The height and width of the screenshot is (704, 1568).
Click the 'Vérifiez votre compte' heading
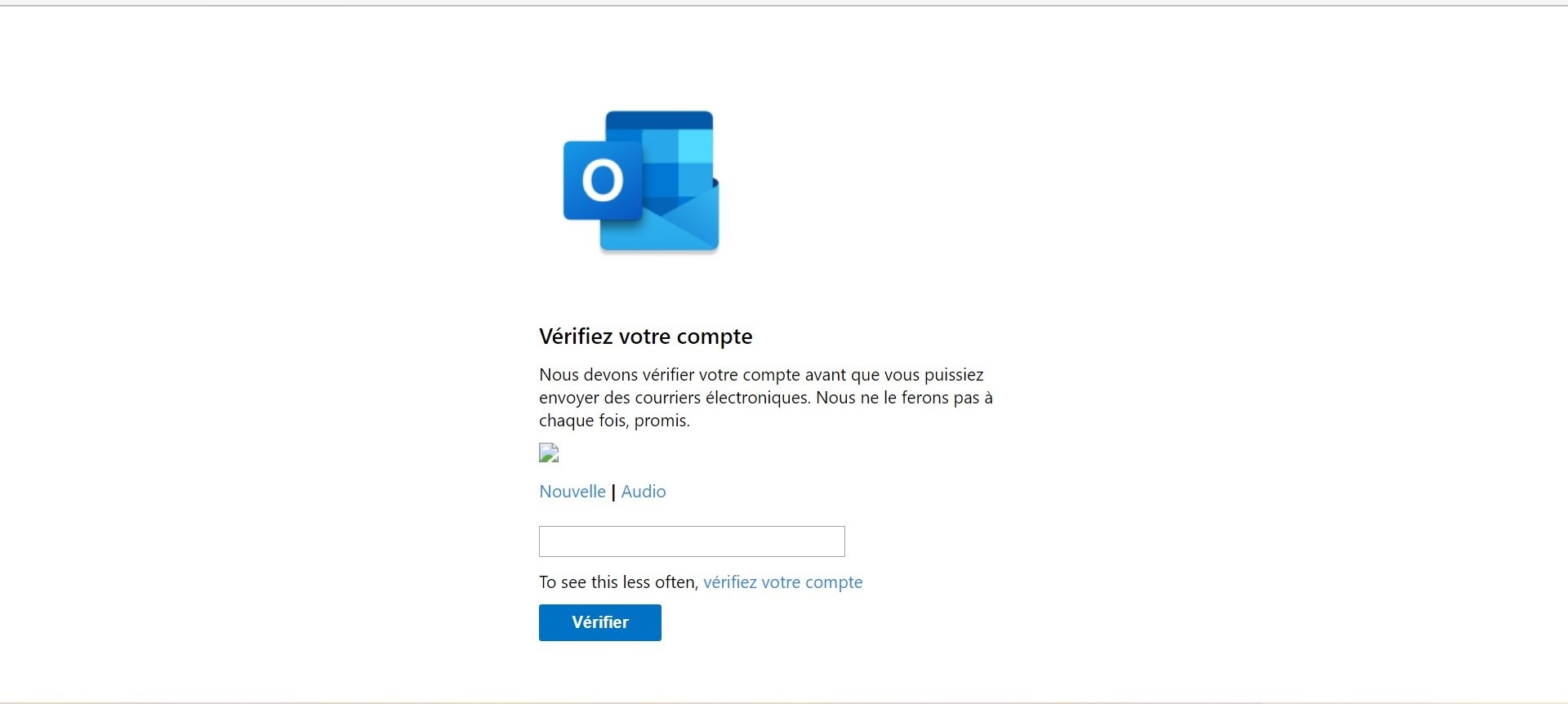[x=646, y=336]
